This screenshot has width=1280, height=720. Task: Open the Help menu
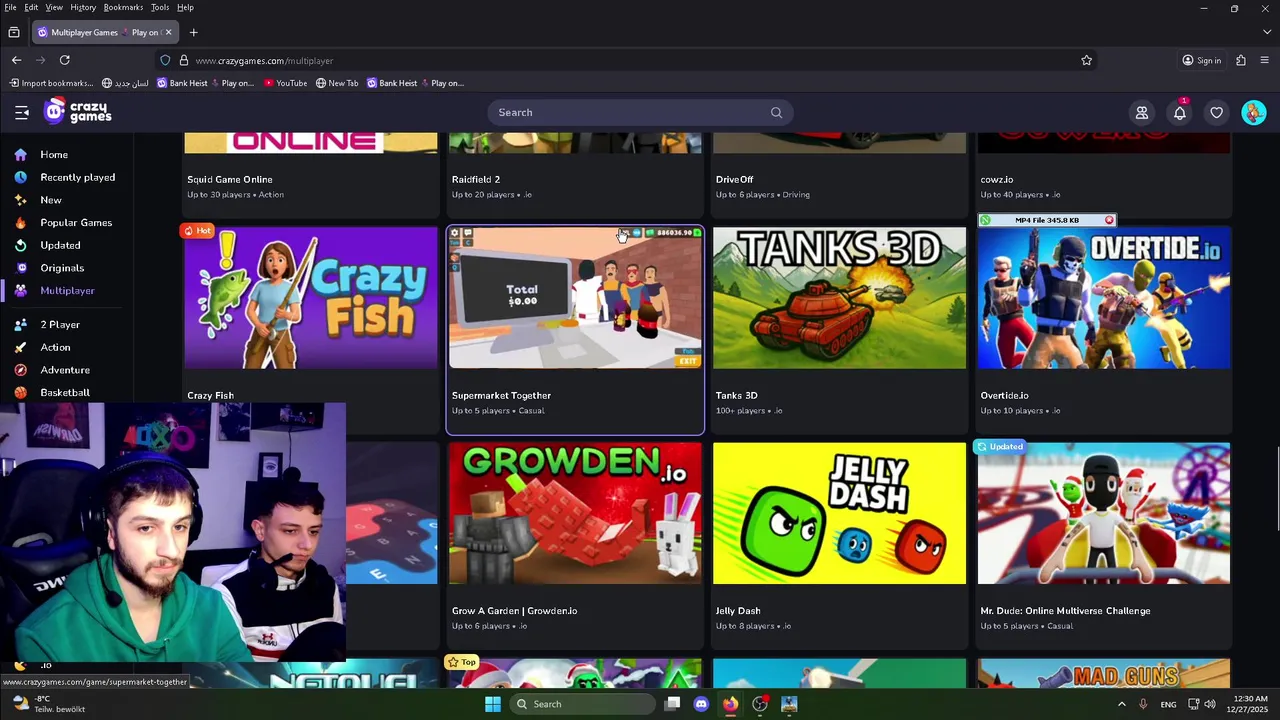pyautogui.click(x=185, y=7)
